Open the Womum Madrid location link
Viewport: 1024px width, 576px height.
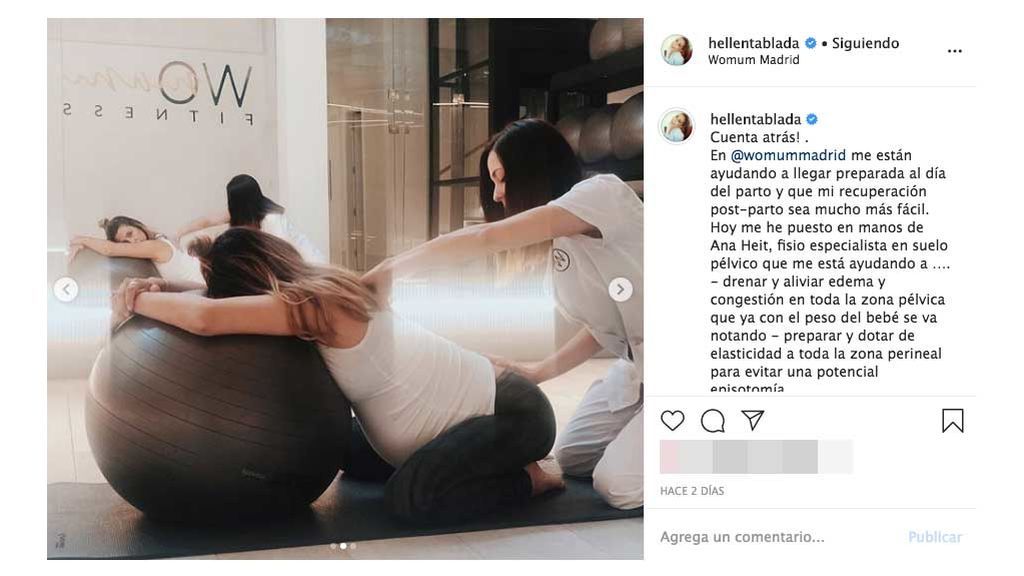[754, 60]
